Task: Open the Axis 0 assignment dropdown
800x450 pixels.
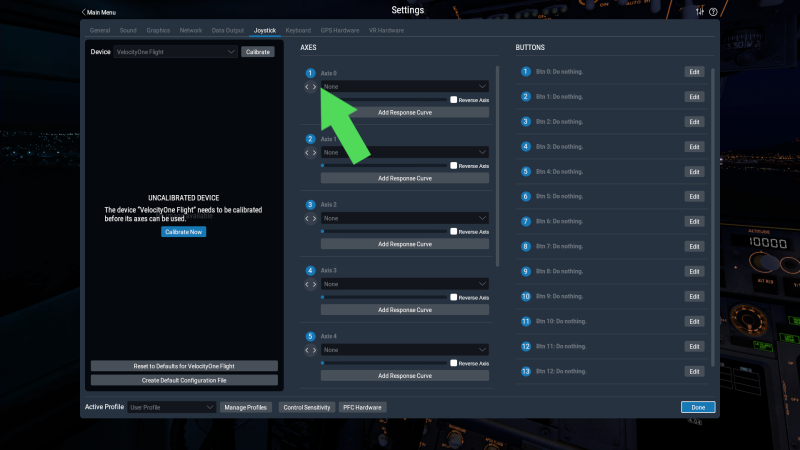Action: click(x=405, y=86)
